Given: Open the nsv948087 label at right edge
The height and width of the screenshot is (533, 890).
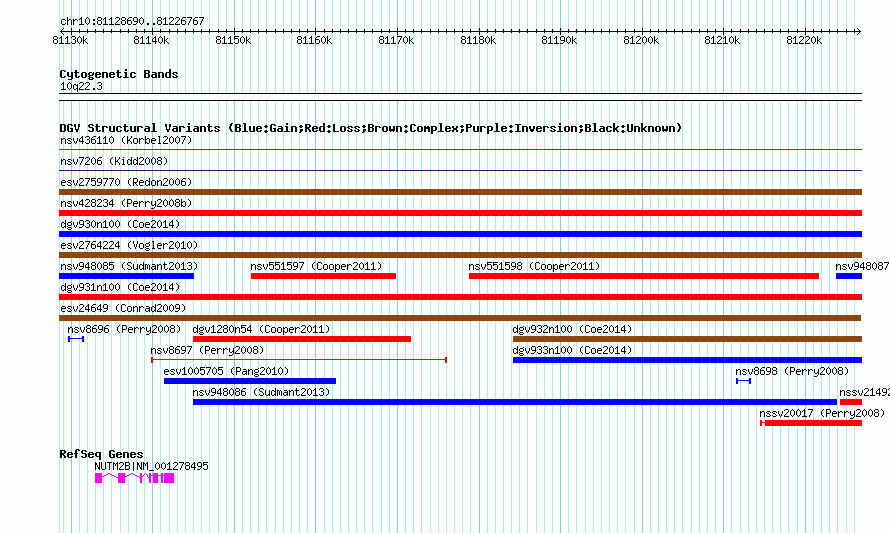Looking at the screenshot, I should [862, 266].
